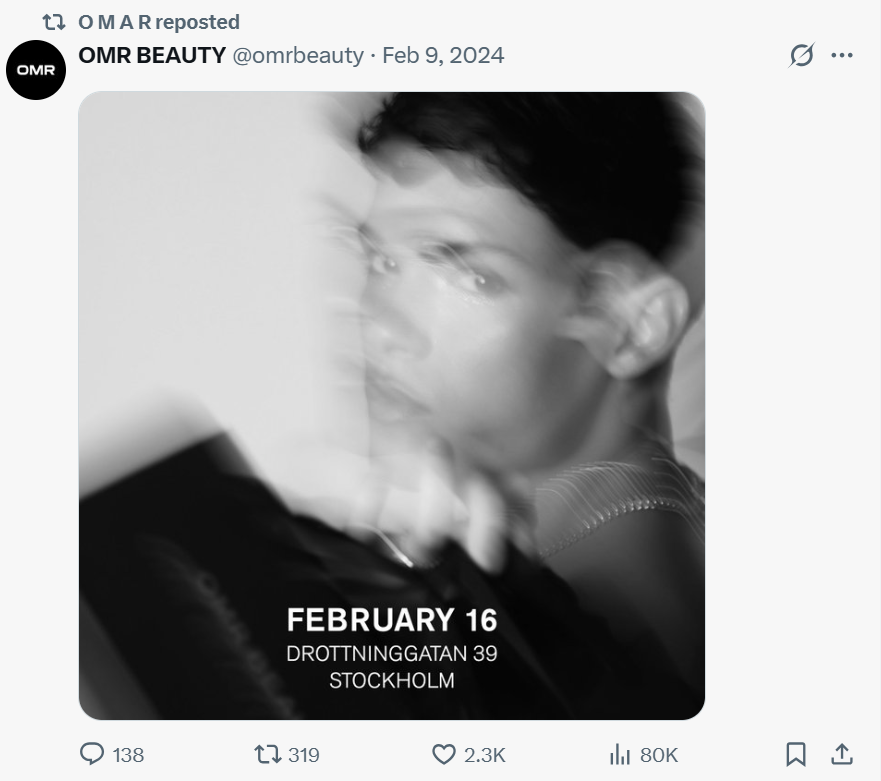The width and height of the screenshot is (881, 781).
Task: Click the "O M A R reposted" label
Action: 159,21
